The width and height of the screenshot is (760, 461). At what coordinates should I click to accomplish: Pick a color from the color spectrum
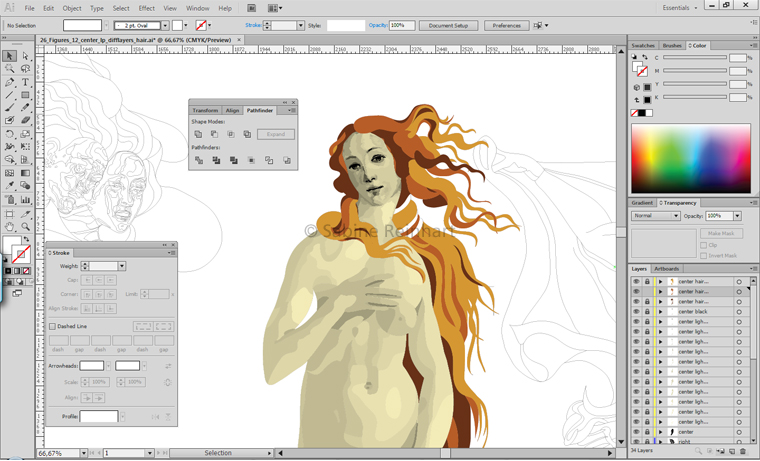tap(690, 158)
